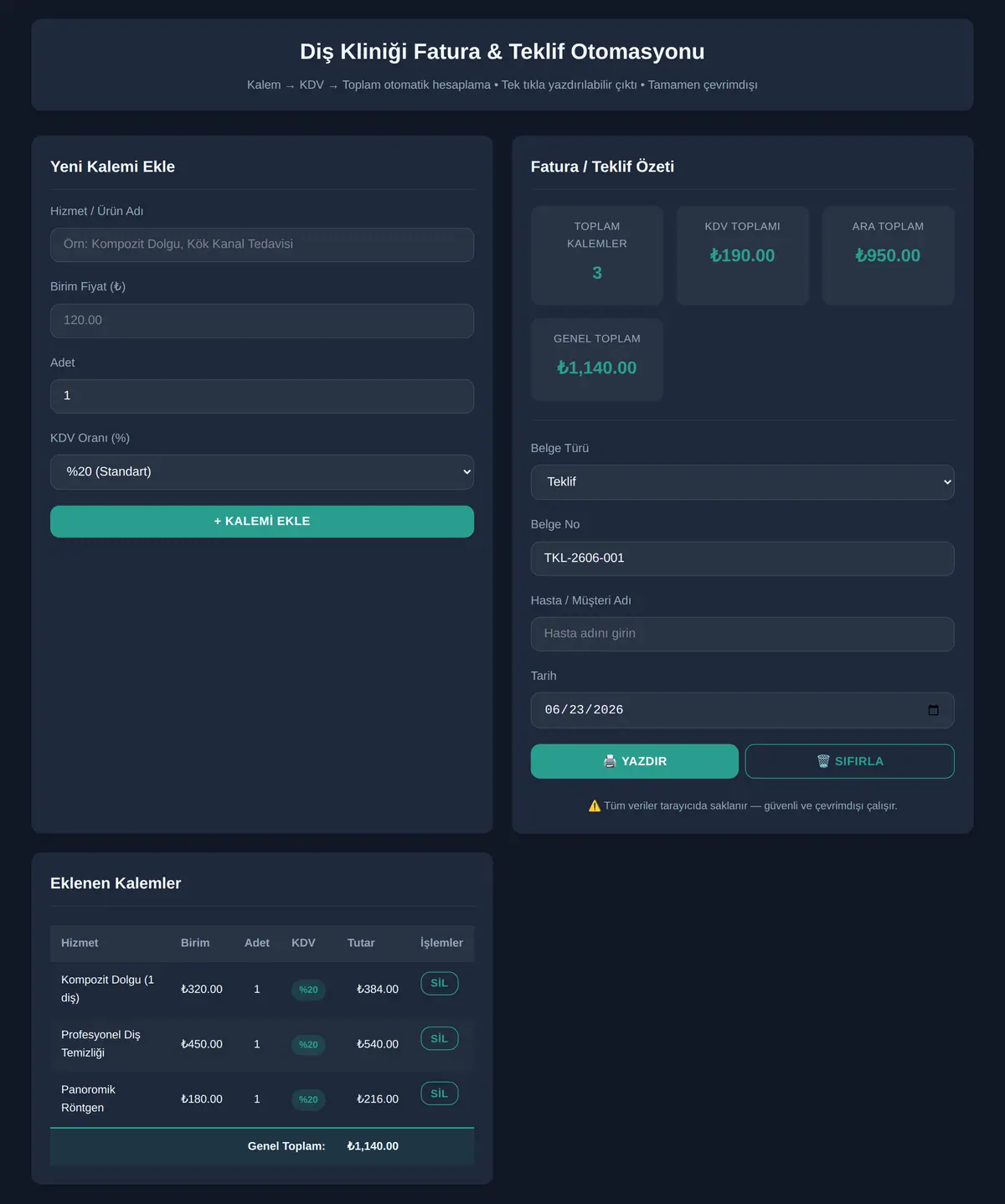Viewport: 1005px width, 1204px height.
Task: Click the warning note about browser-stored data
Action: pyautogui.click(x=743, y=805)
